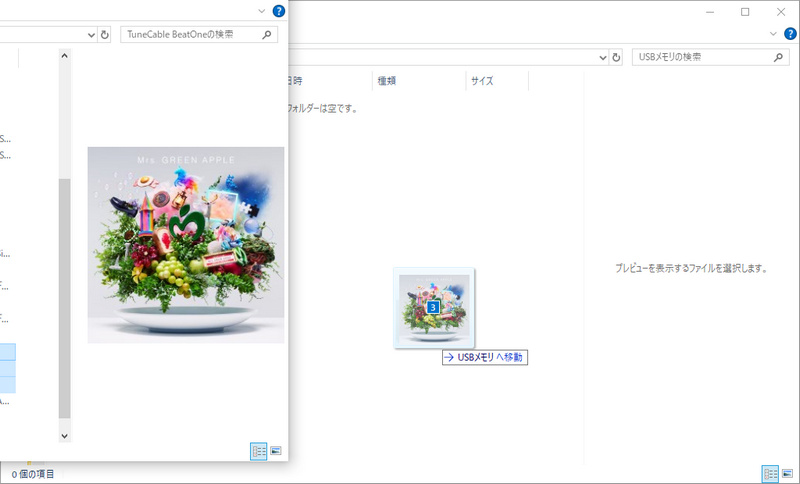Image resolution: width=800 pixels, height=484 pixels.
Task: Select the Mrs. GREEN APPLE album preview
Action: [186, 245]
